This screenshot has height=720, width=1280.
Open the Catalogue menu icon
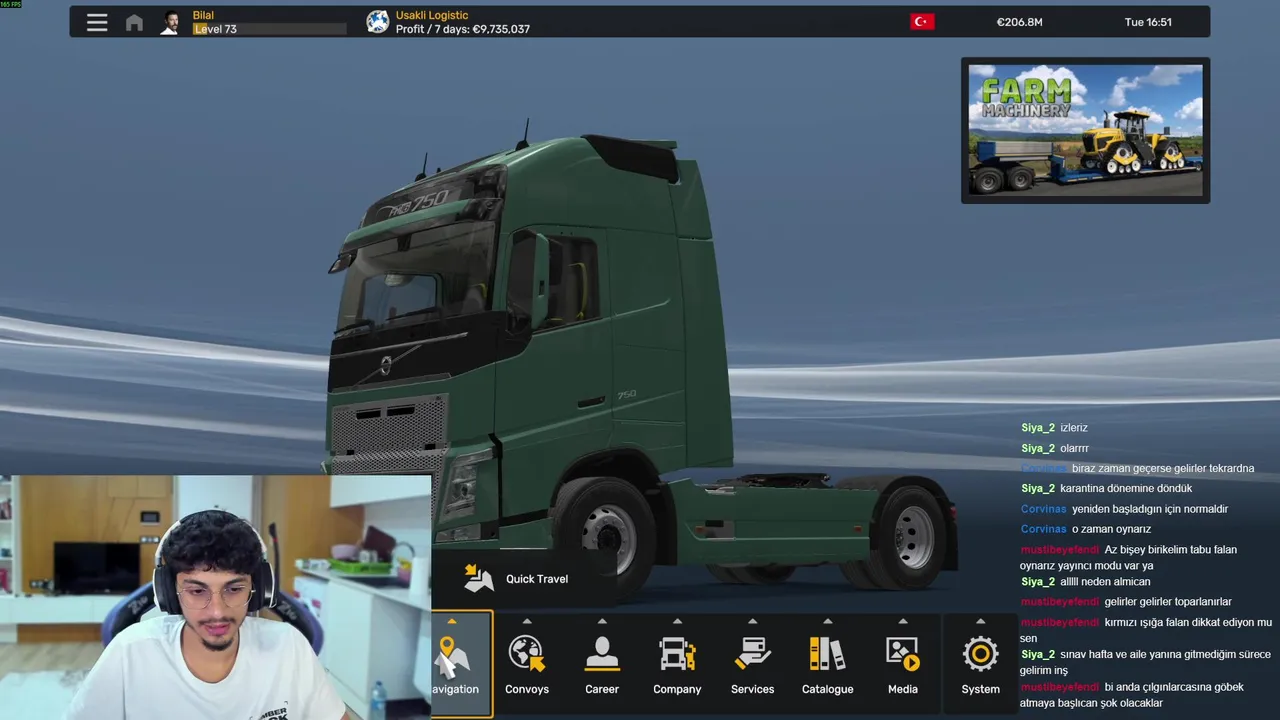coord(827,653)
